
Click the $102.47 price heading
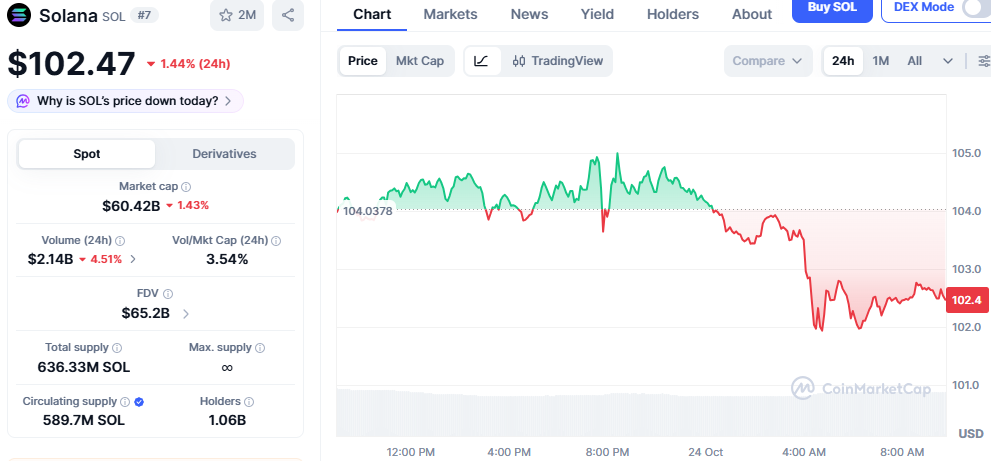point(71,63)
